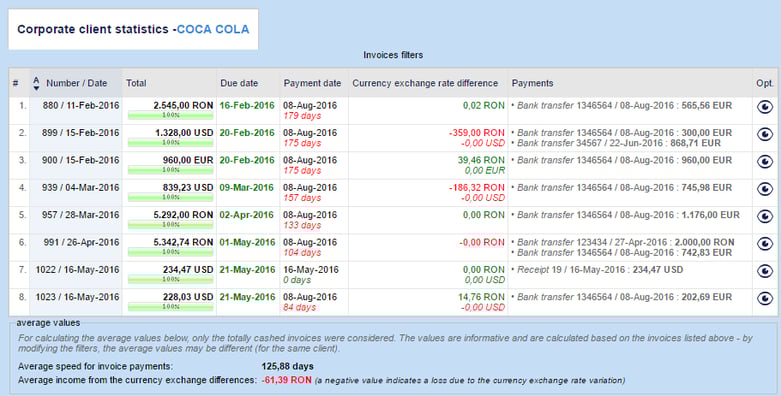This screenshot has height=396, width=781.
Task: Select invoice 957 / 28-Mar-2016
Action: click(81, 215)
